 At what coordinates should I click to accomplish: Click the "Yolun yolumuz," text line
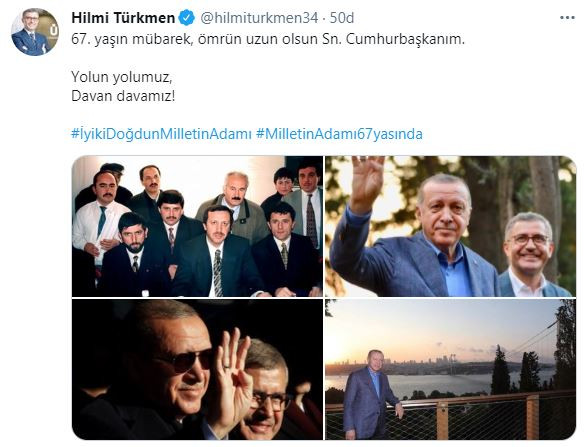coord(122,77)
